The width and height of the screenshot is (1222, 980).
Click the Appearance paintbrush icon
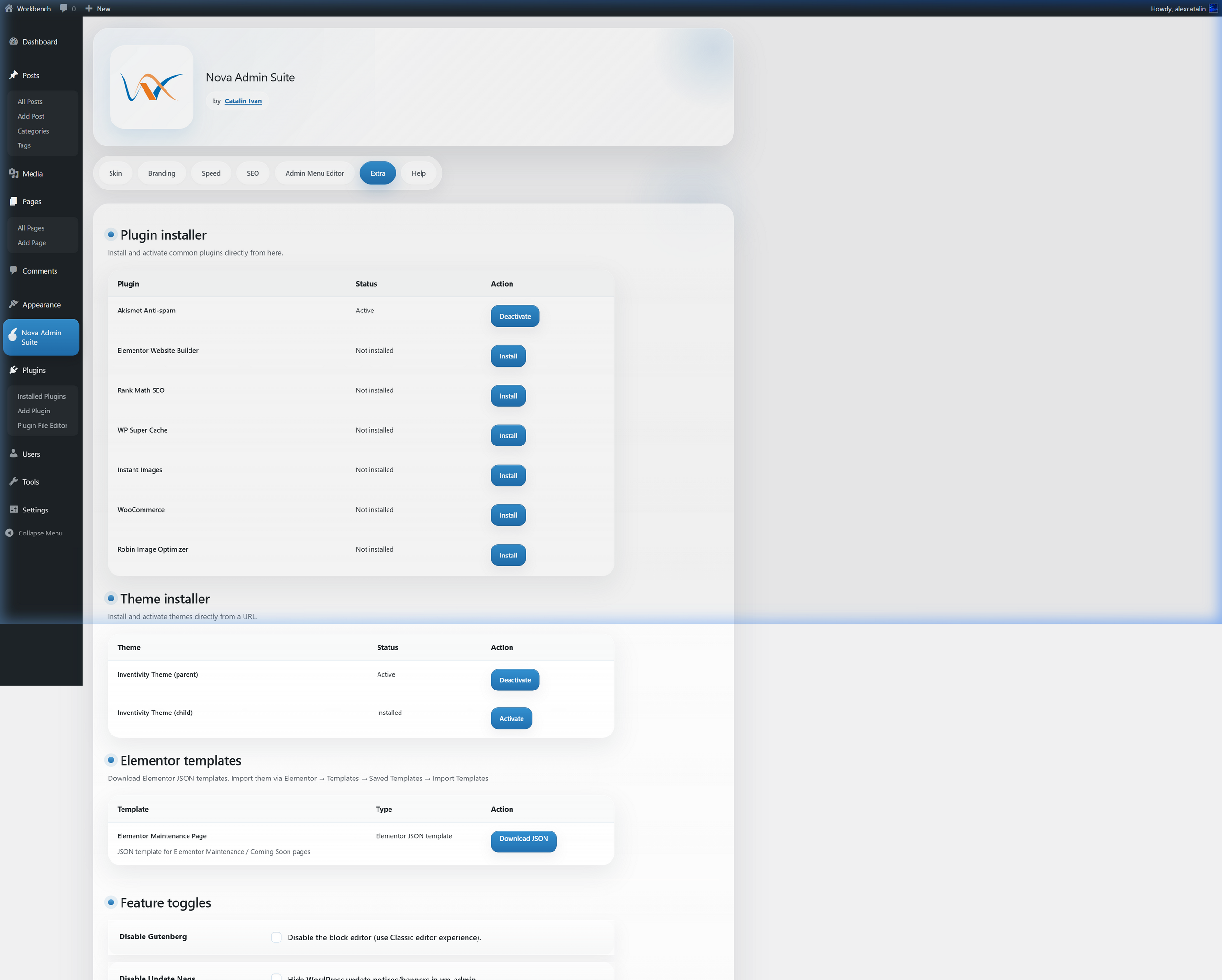click(x=13, y=304)
